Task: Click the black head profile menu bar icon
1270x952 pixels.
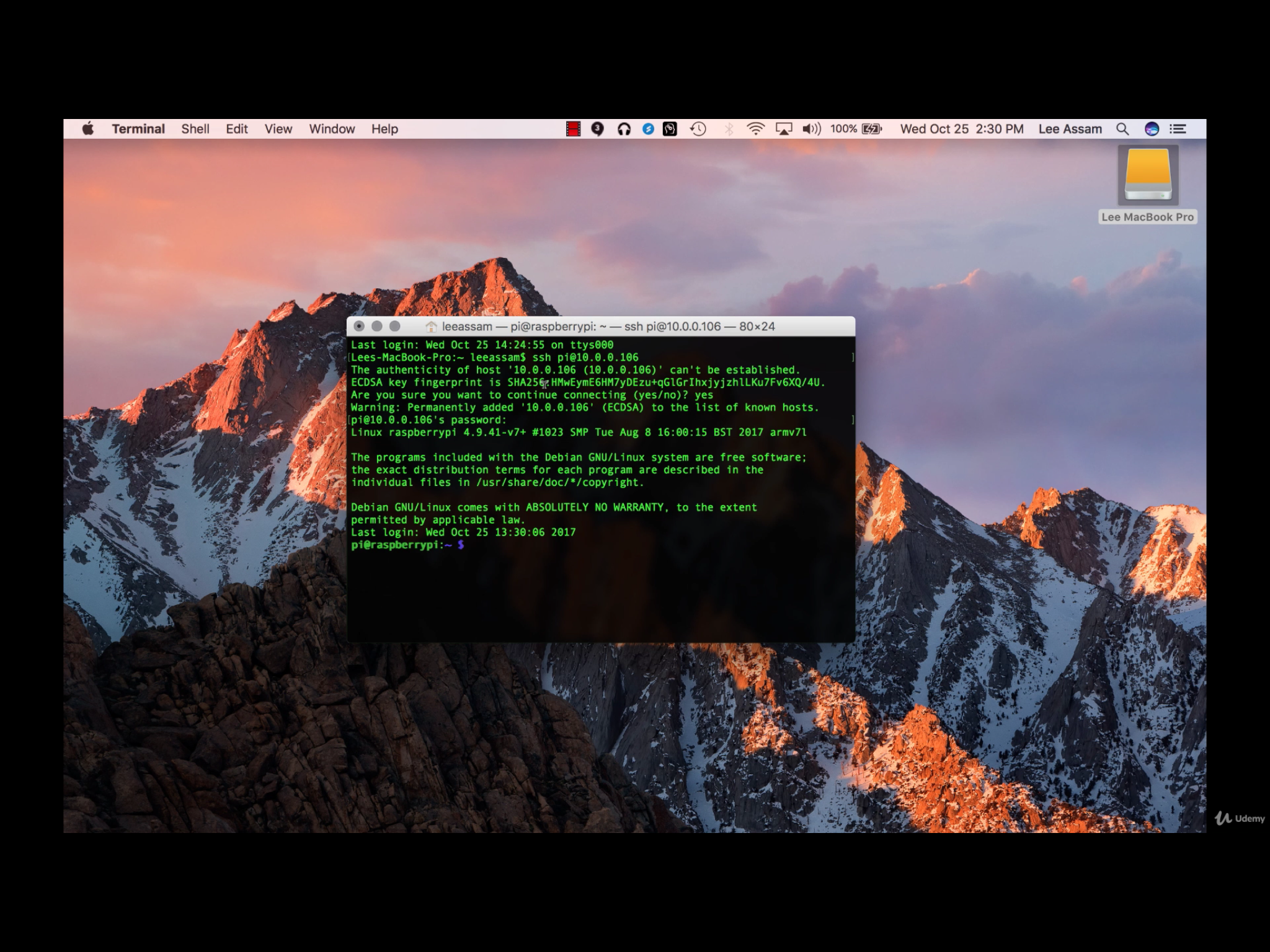Action: coord(670,129)
